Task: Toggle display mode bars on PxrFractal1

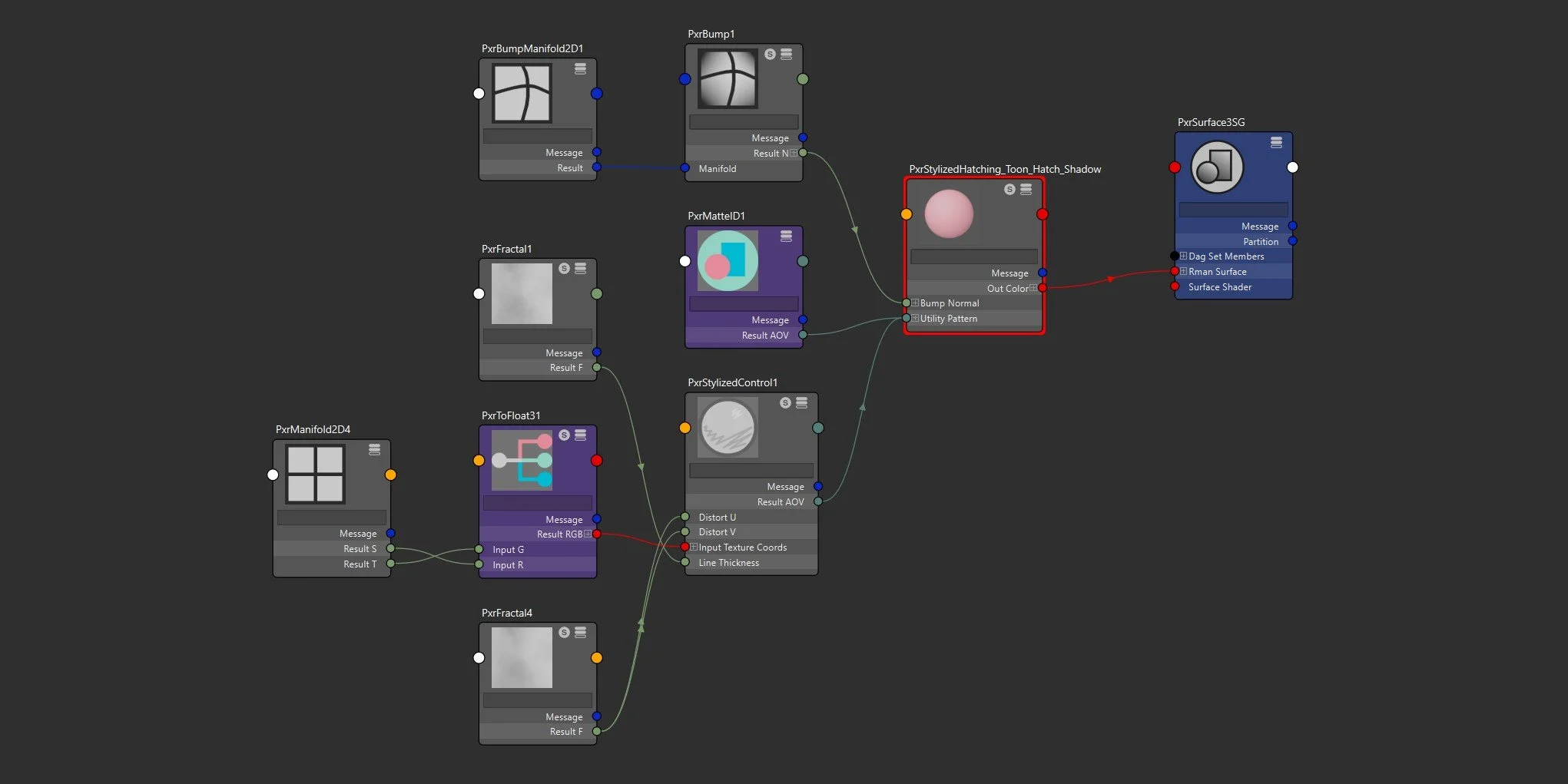Action: (582, 270)
